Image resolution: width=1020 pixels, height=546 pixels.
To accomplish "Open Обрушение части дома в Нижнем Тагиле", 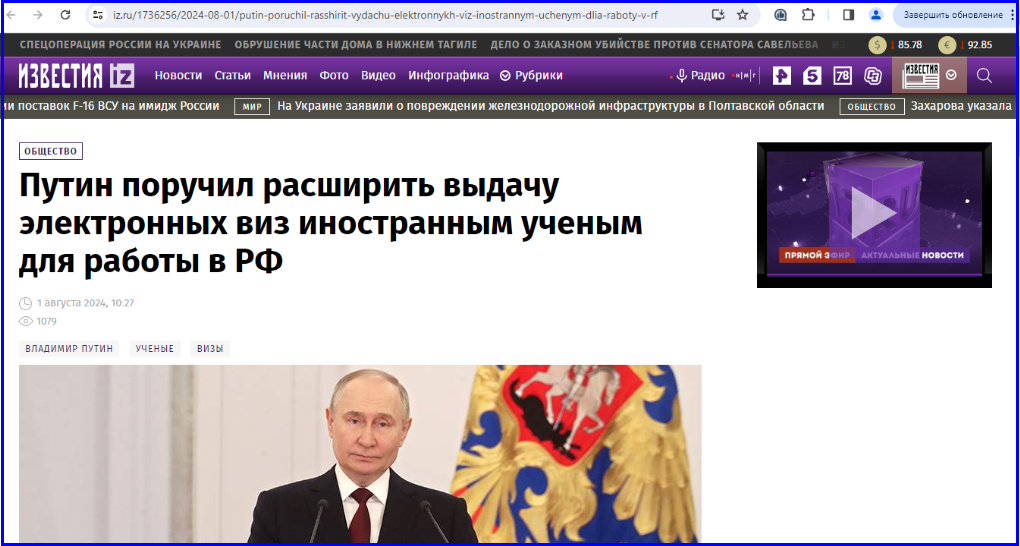I will click(x=356, y=45).
